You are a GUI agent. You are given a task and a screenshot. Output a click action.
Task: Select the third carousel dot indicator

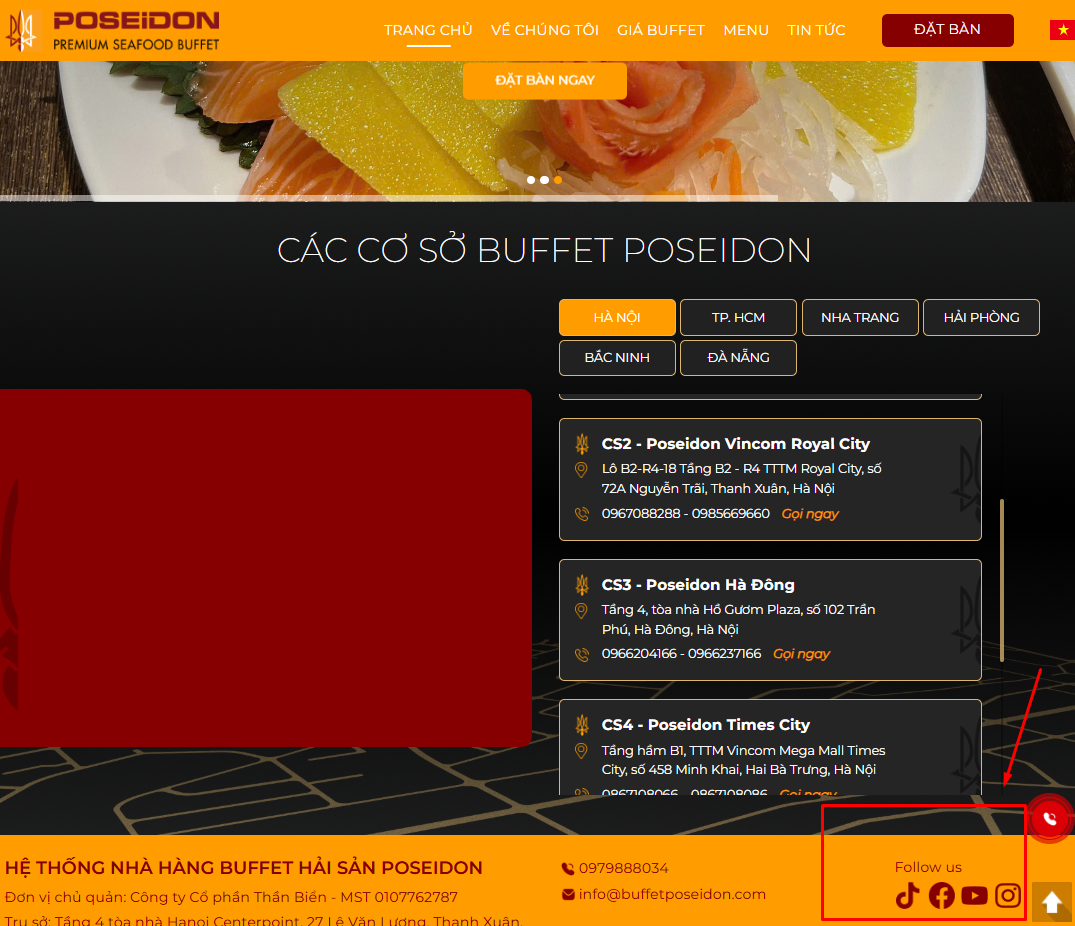[x=558, y=180]
